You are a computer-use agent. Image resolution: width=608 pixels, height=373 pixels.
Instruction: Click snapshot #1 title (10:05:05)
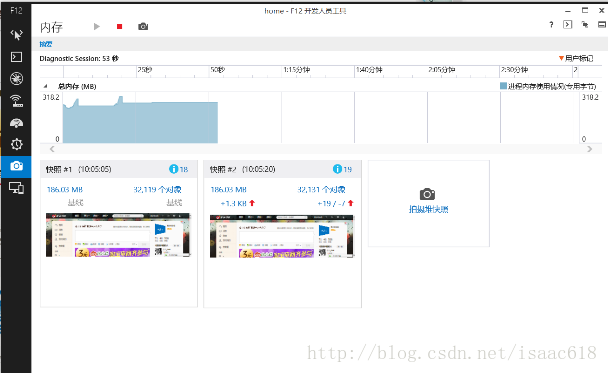pyautogui.click(x=79, y=169)
